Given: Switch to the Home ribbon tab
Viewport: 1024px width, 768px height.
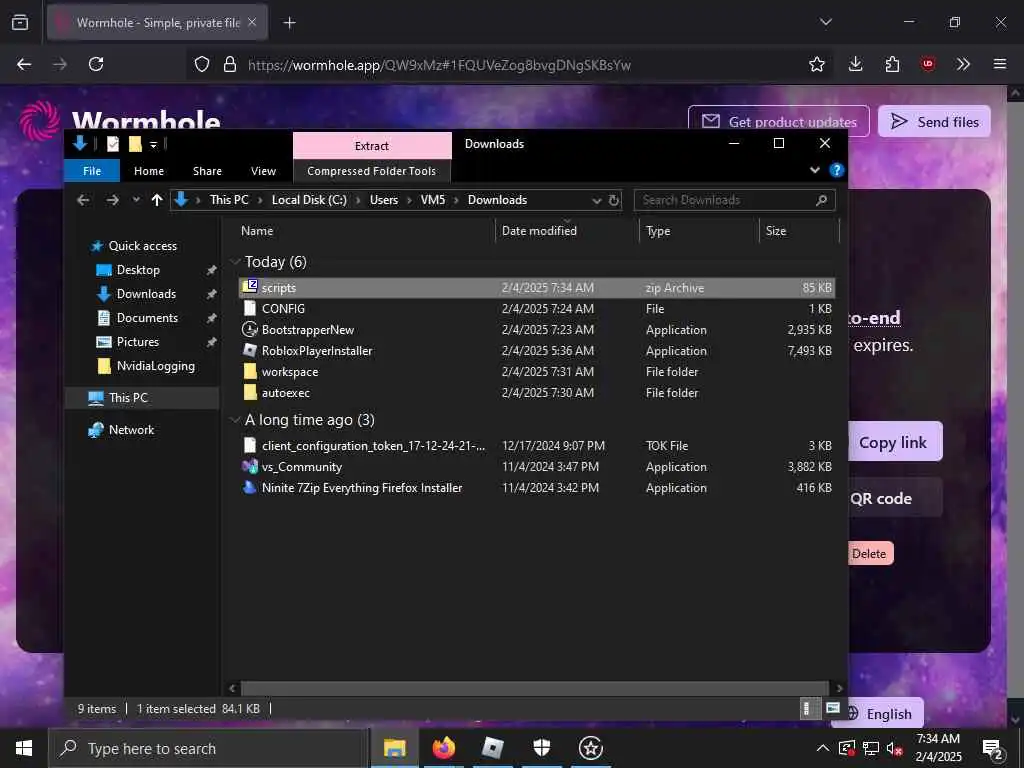Looking at the screenshot, I should [149, 171].
